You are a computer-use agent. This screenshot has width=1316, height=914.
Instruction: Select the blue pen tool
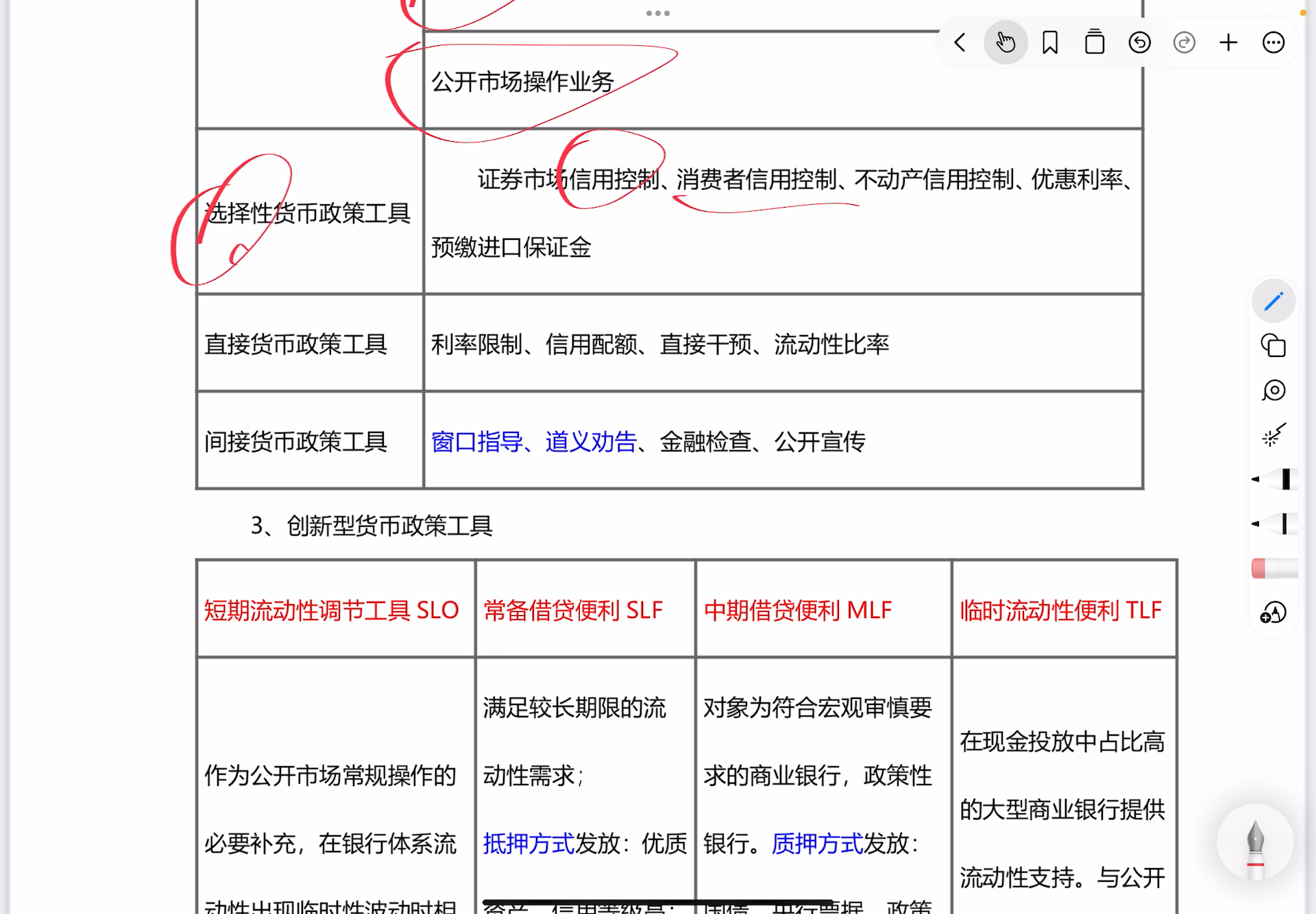click(x=1273, y=301)
